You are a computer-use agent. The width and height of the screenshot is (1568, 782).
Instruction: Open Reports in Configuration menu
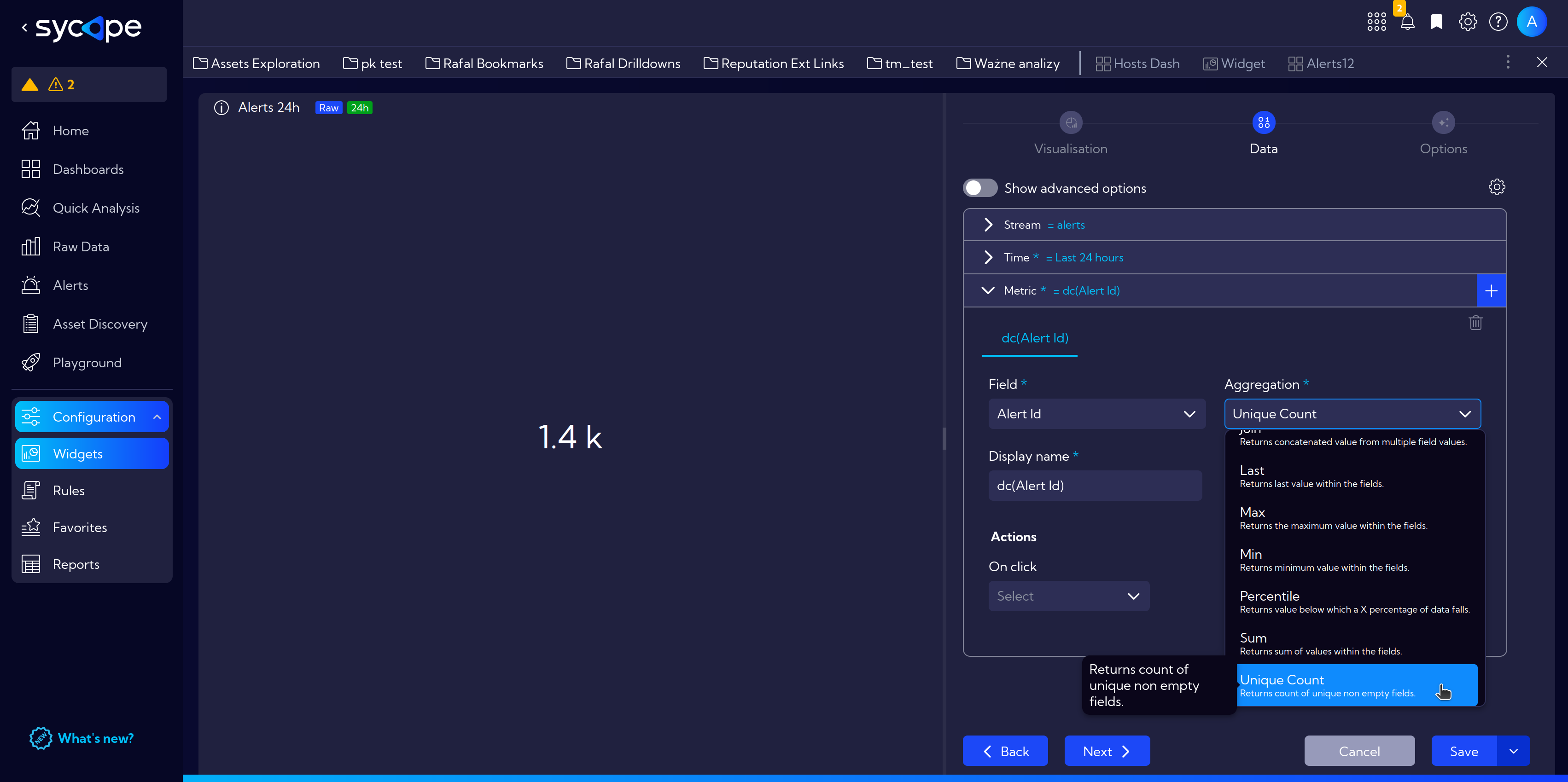[x=92, y=565]
